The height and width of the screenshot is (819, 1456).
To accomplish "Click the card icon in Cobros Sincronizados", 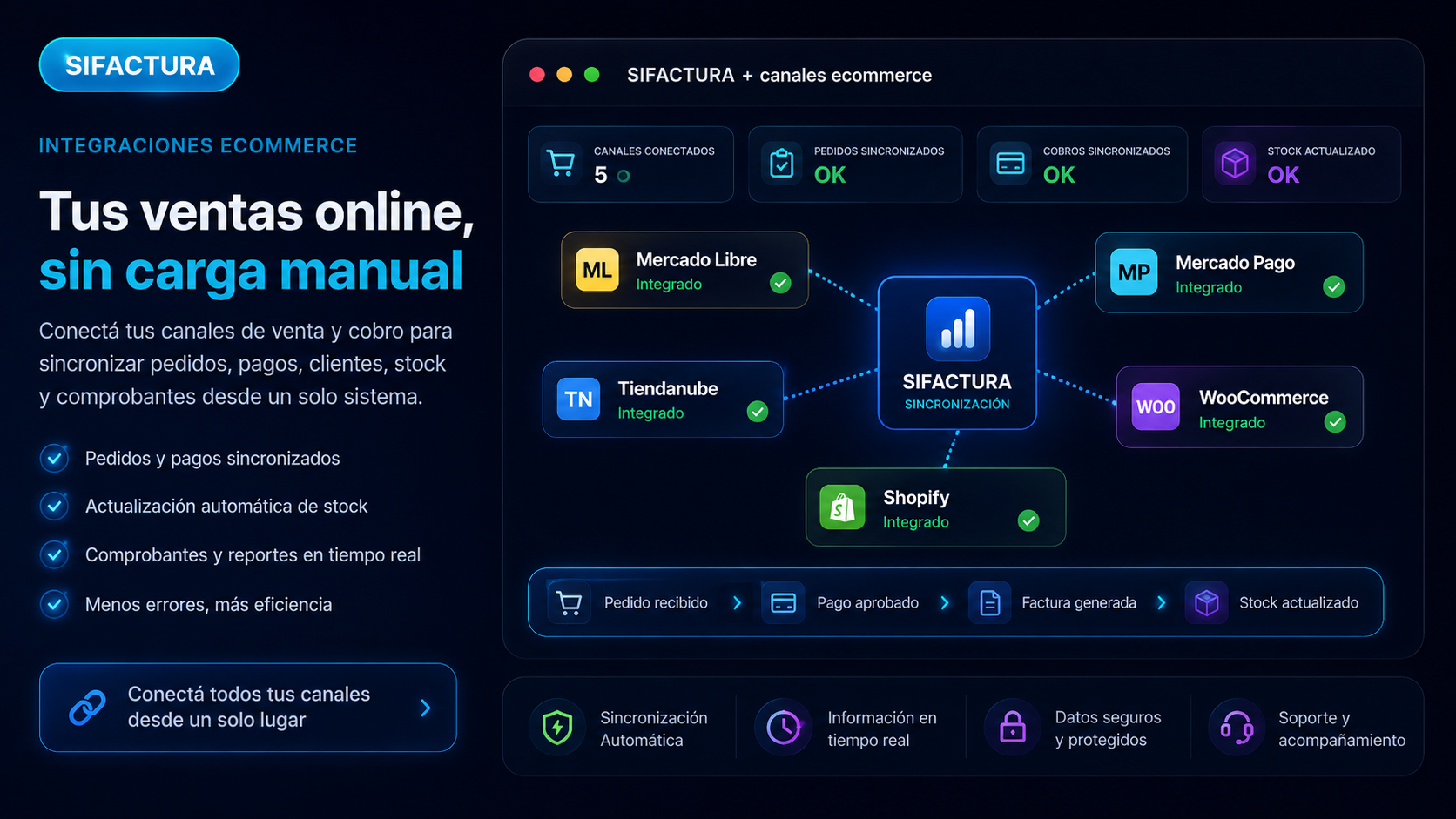I will [1010, 164].
